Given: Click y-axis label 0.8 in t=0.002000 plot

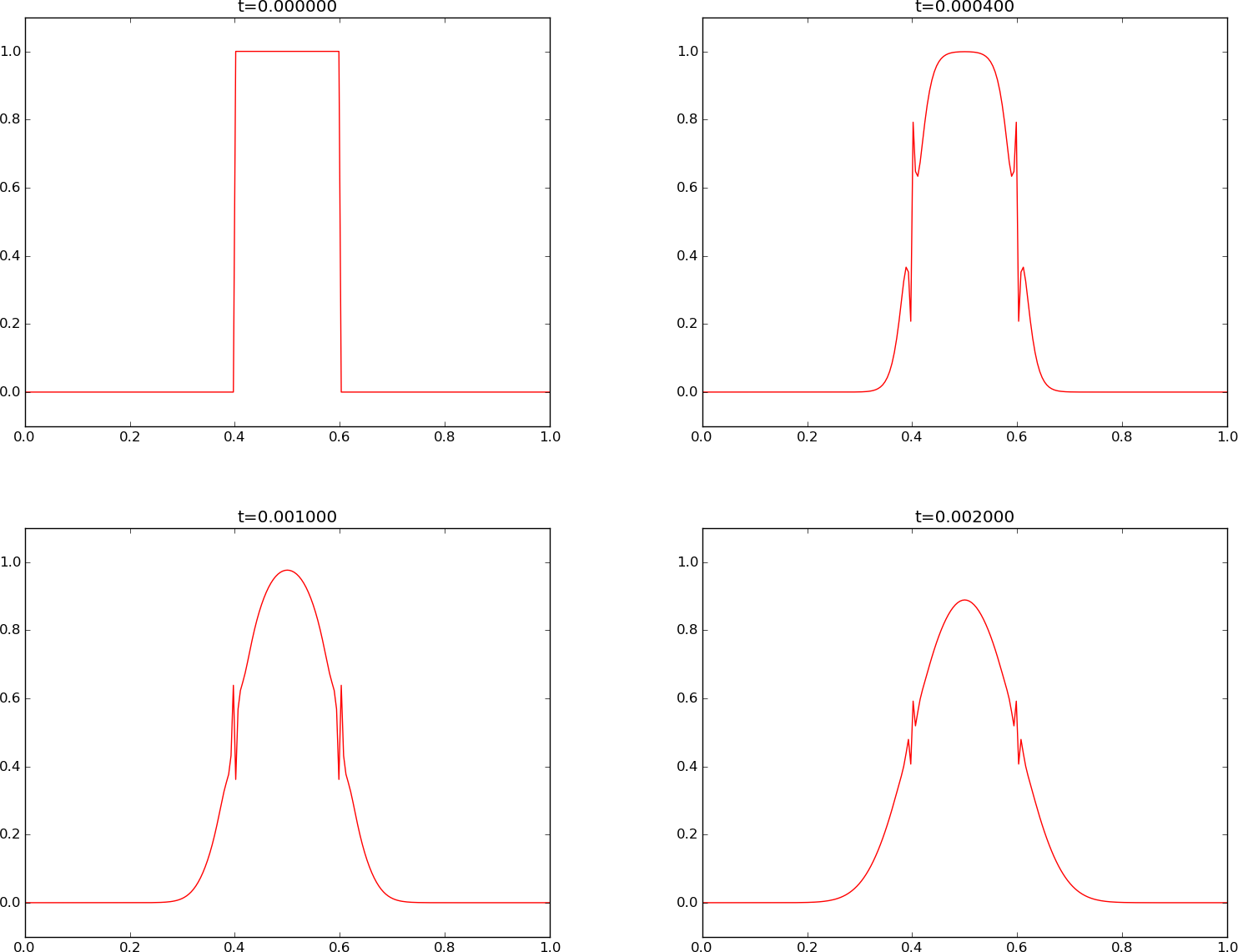Looking at the screenshot, I should [x=687, y=630].
